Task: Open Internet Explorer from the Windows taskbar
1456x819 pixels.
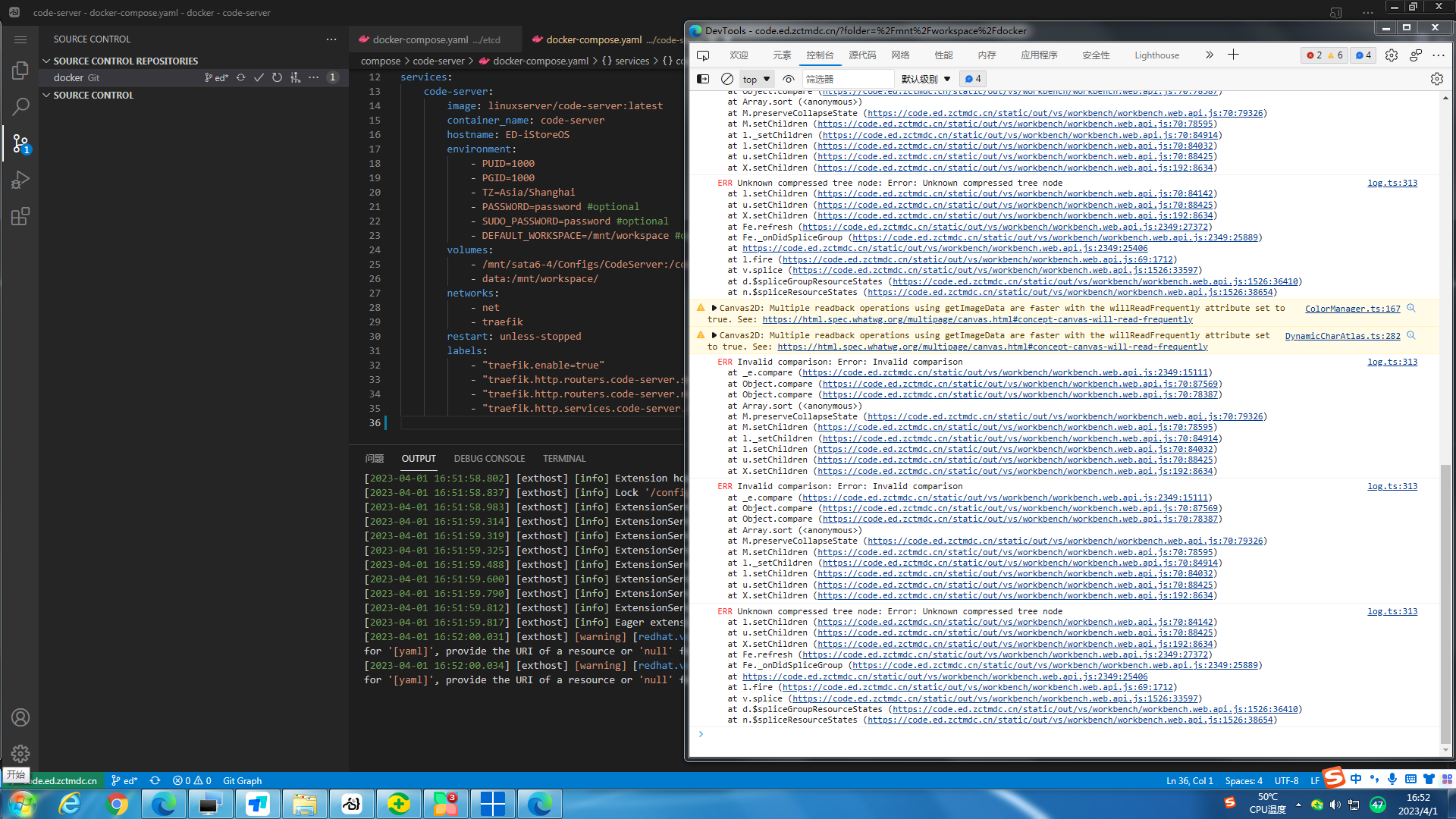Action: pos(70,804)
